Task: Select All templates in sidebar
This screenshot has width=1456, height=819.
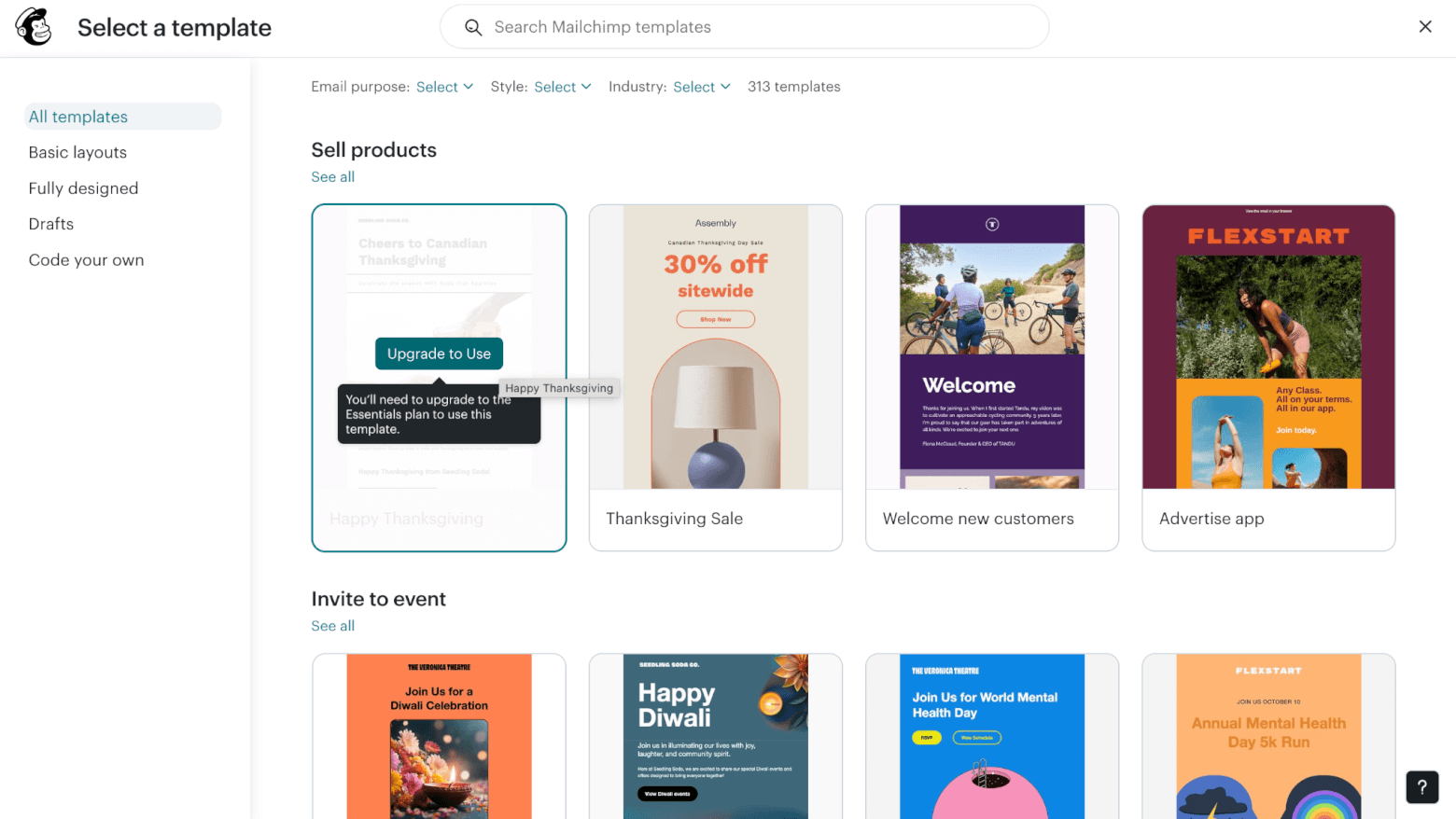Action: (78, 117)
